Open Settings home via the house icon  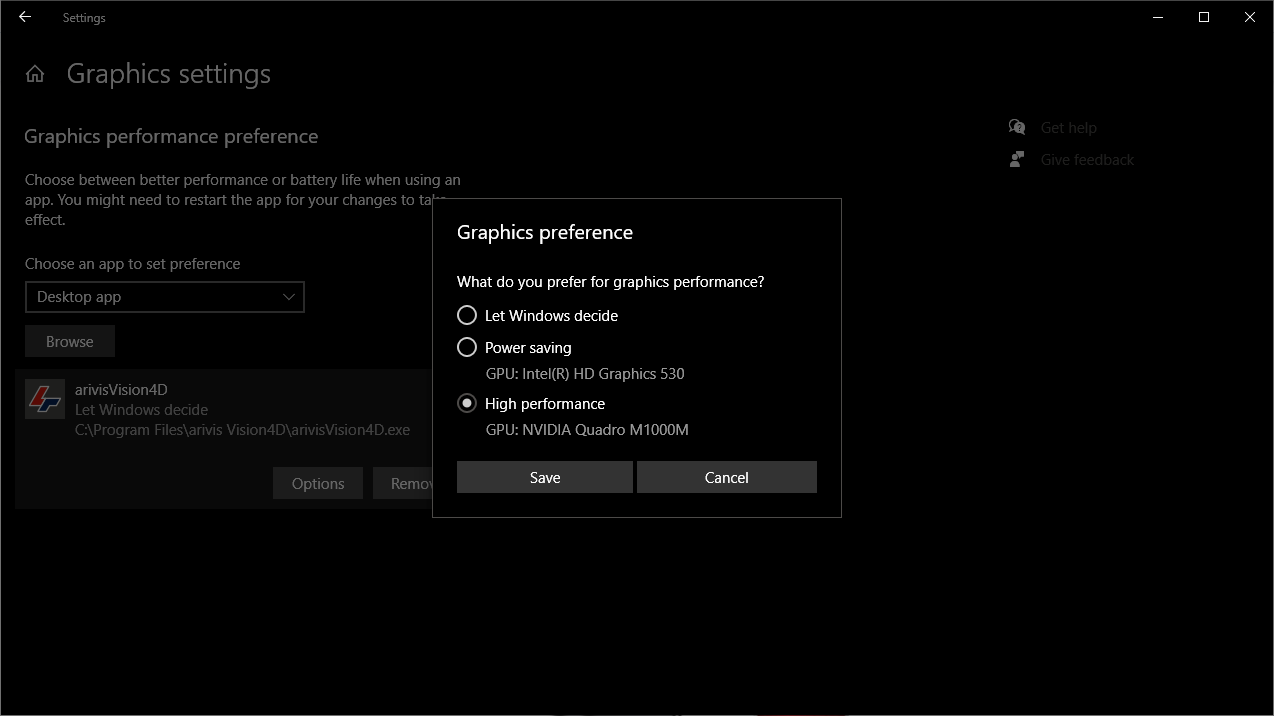(35, 74)
